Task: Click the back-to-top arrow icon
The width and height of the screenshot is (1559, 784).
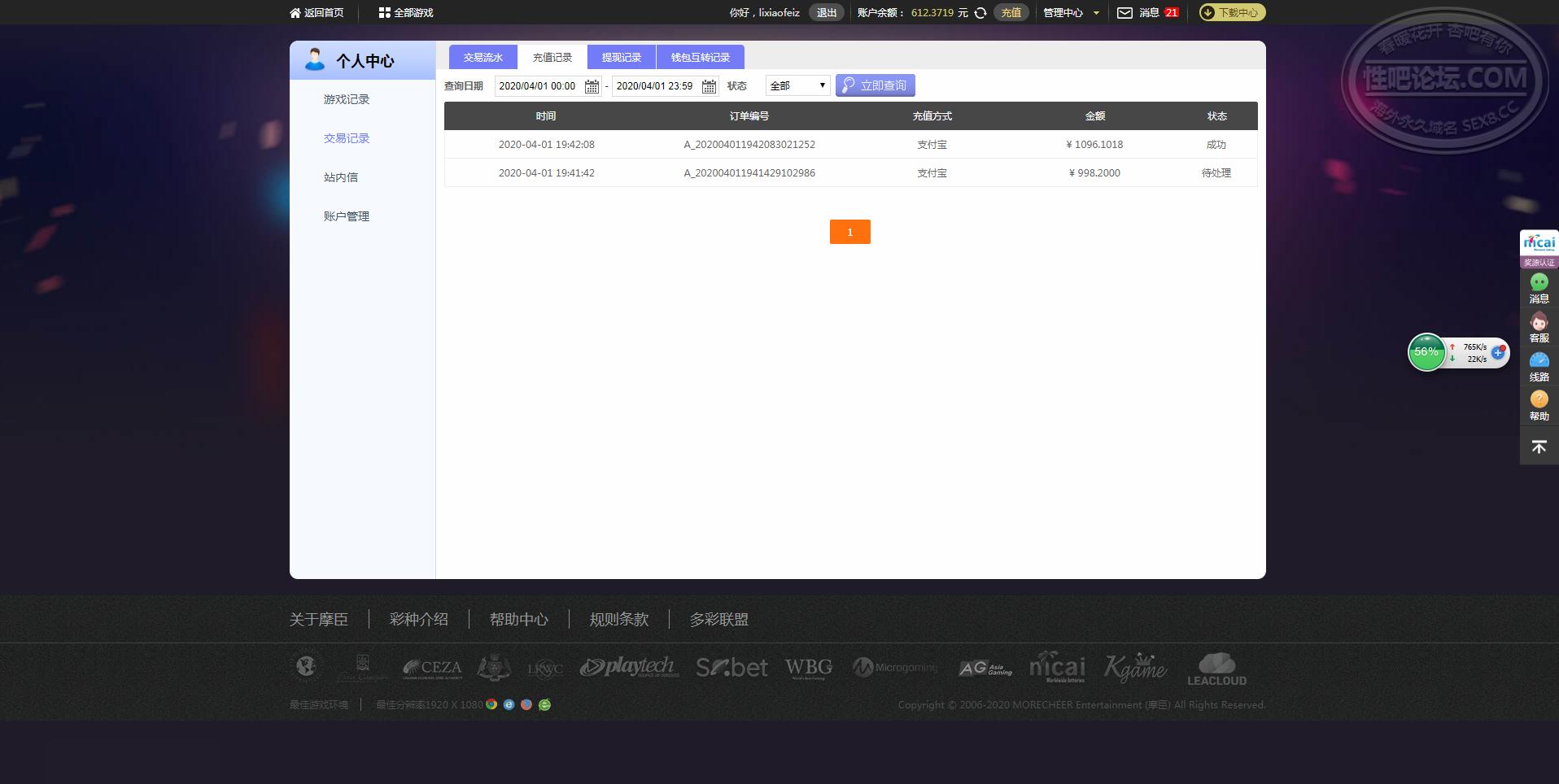Action: pyautogui.click(x=1538, y=446)
